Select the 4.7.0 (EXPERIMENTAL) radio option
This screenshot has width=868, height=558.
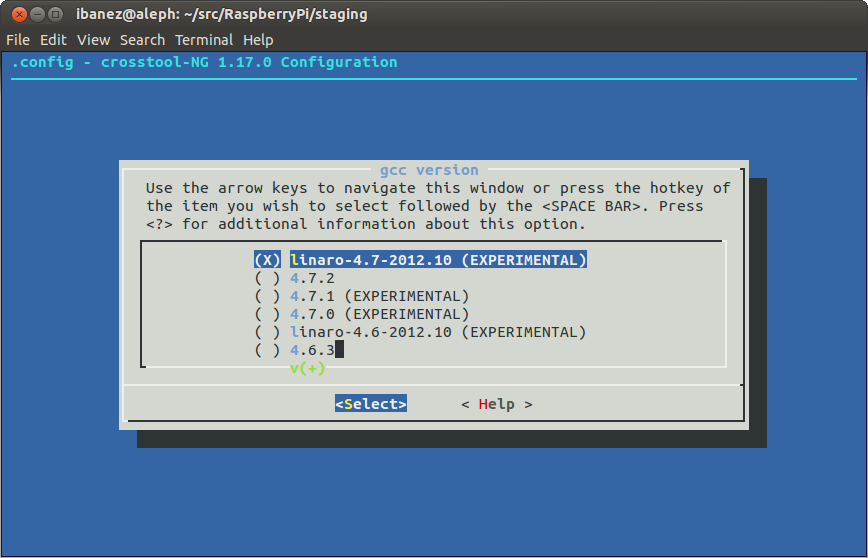tap(361, 314)
